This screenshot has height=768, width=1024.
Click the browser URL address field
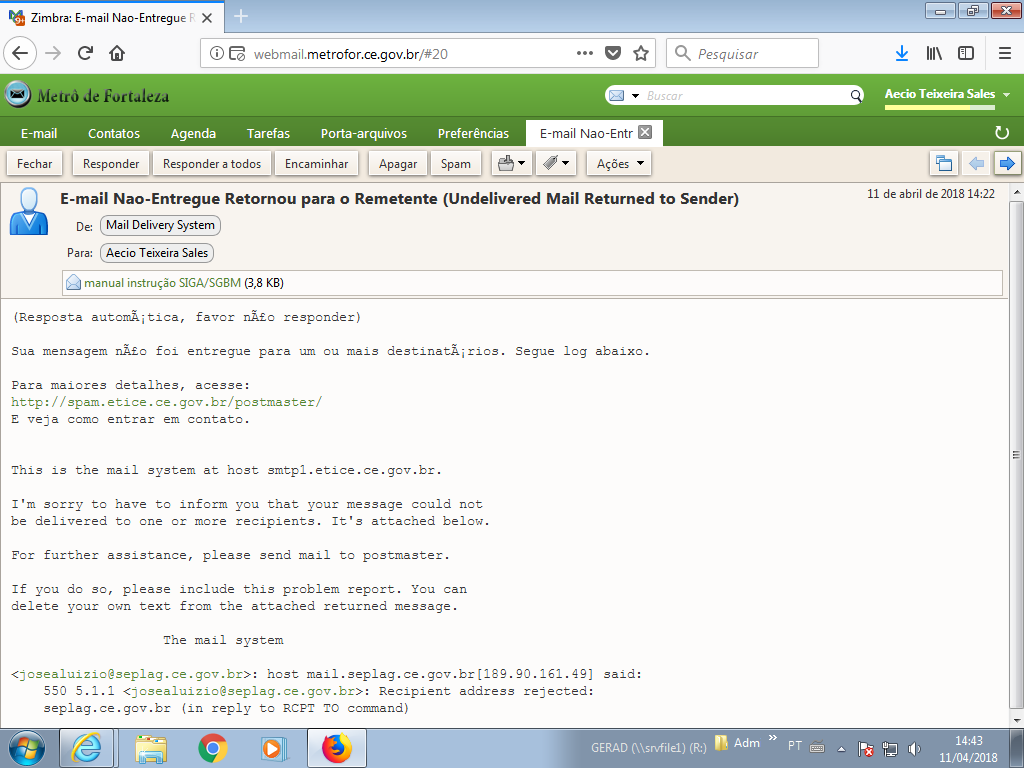[411, 54]
